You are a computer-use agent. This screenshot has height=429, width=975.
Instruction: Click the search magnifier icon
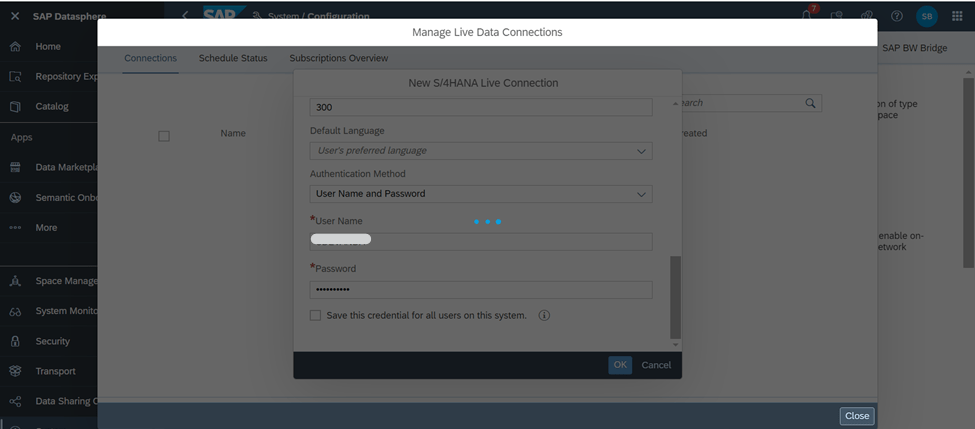(810, 103)
